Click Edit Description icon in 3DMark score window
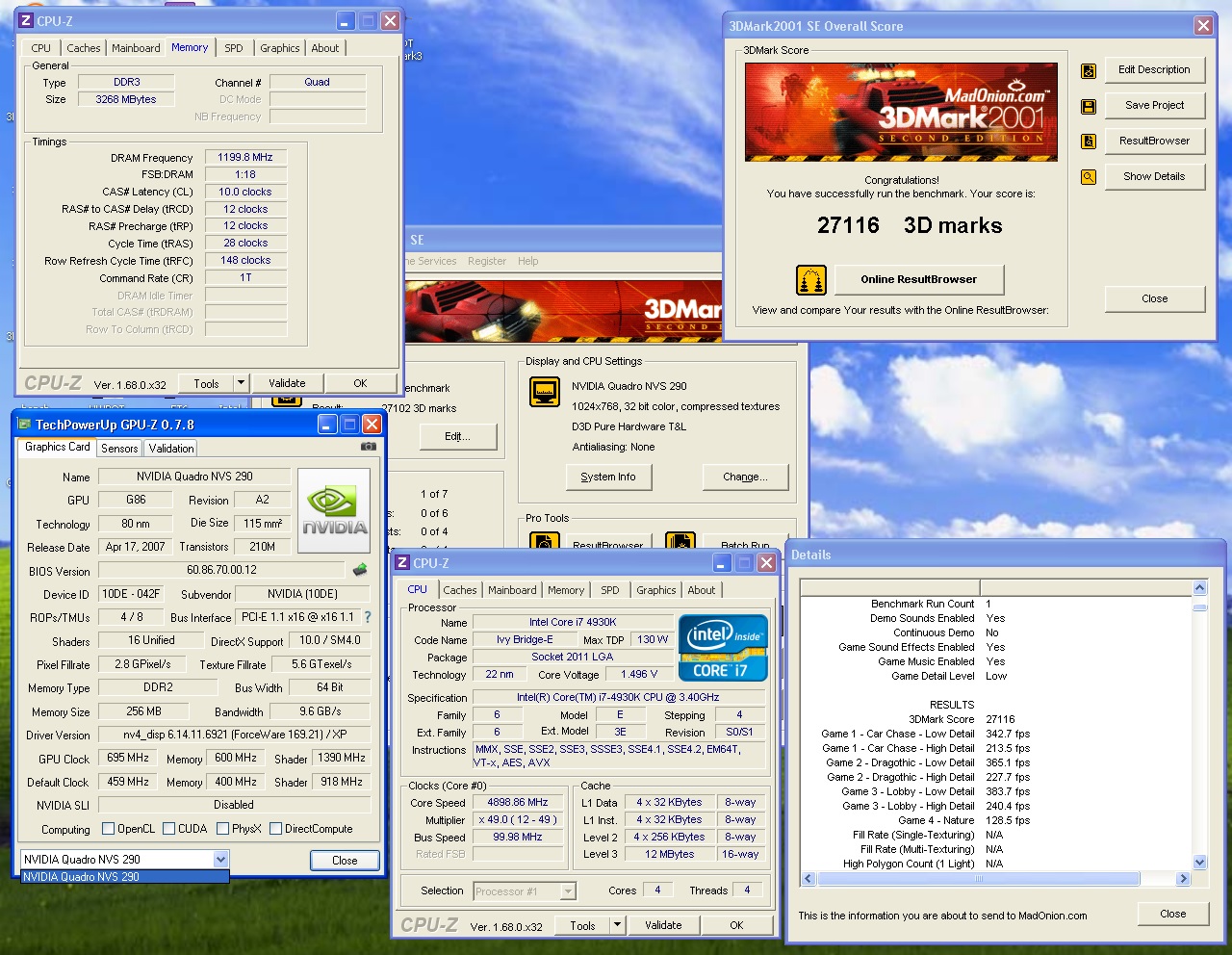The height and width of the screenshot is (955, 1232). pos(1089,70)
